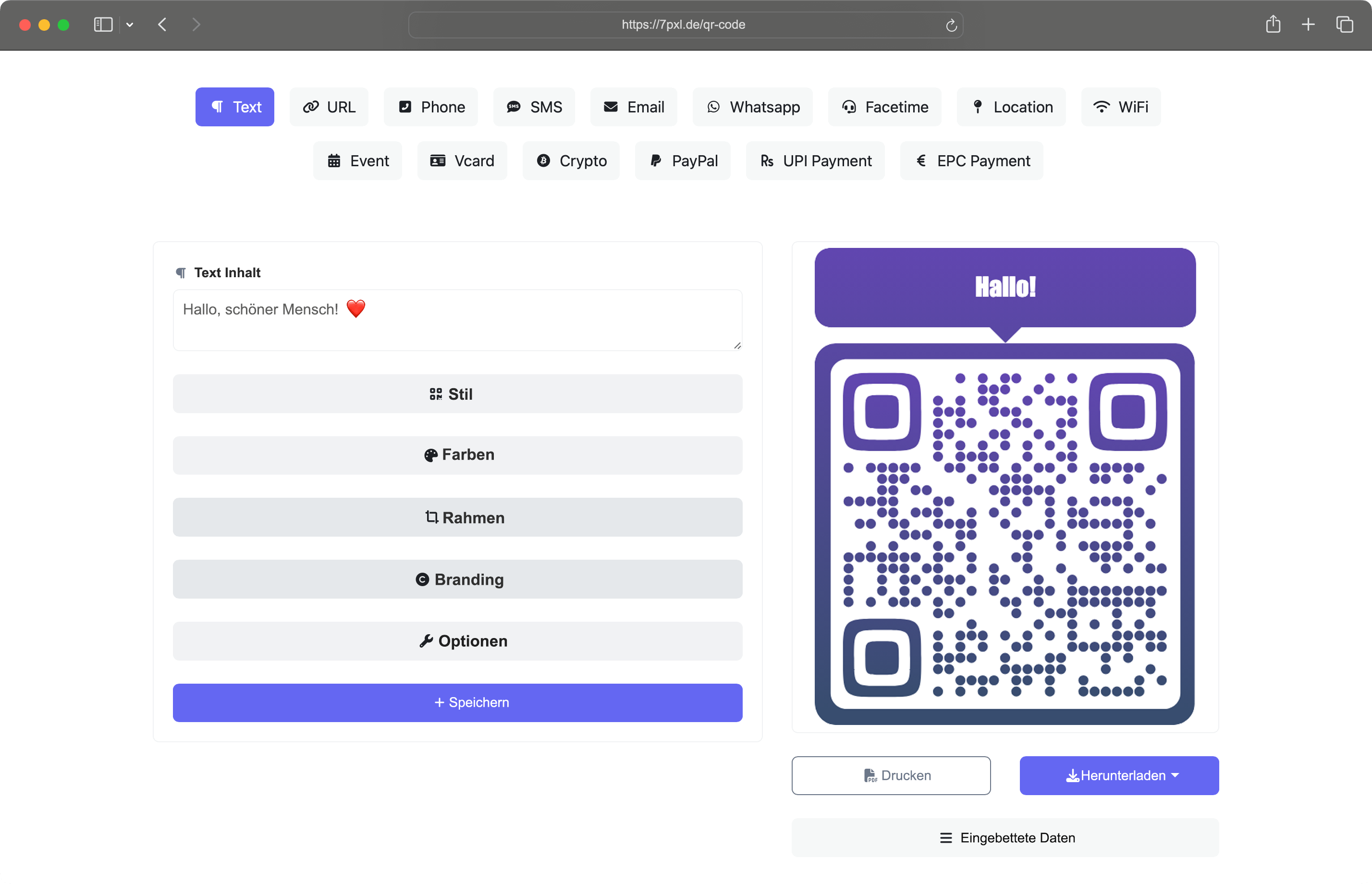Image resolution: width=1372 pixels, height=884 pixels.
Task: Click the chain link icon for URL QR codes
Action: 310,107
